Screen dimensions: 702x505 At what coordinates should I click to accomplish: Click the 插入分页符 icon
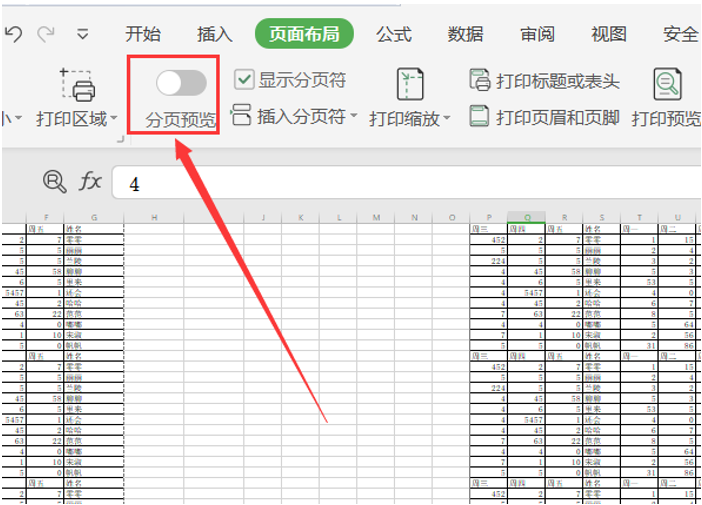click(x=241, y=115)
